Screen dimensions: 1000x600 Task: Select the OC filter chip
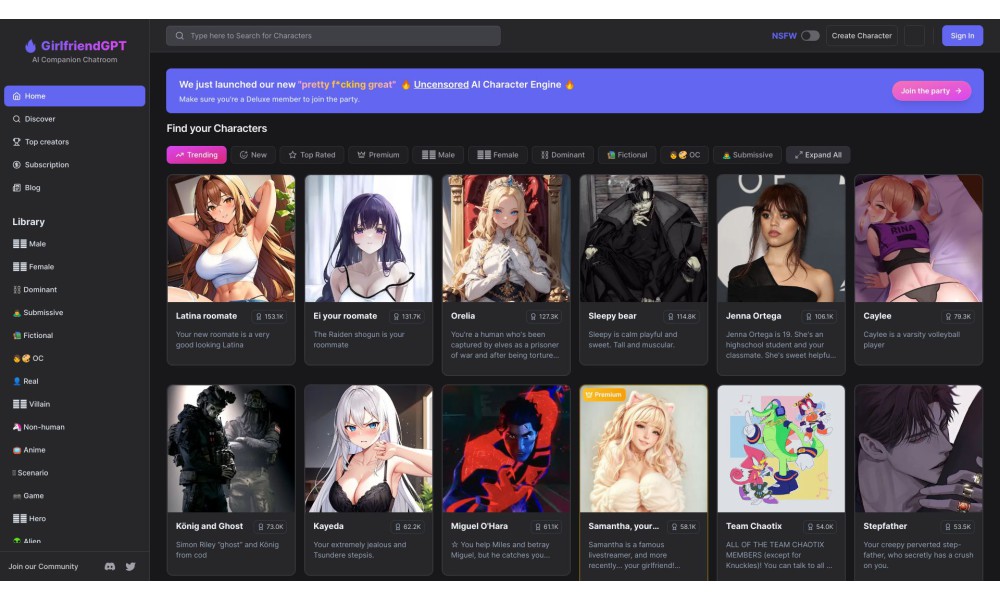(x=684, y=155)
